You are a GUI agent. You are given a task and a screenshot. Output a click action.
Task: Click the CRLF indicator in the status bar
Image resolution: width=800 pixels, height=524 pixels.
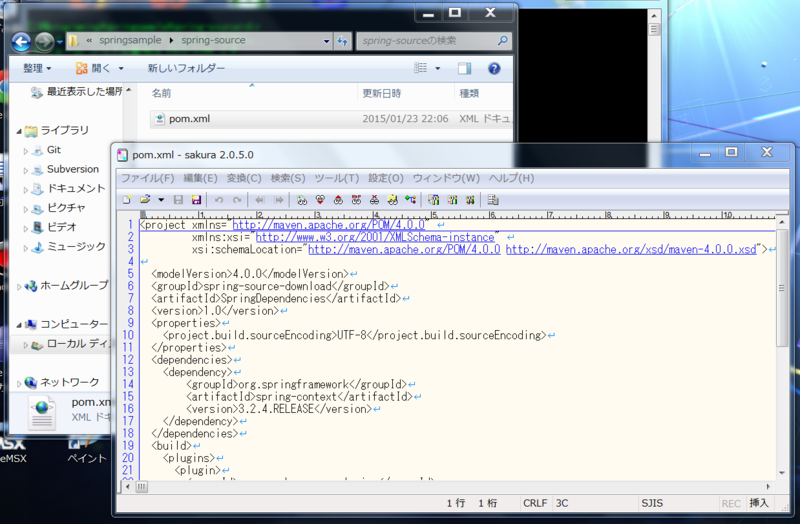coord(535,503)
